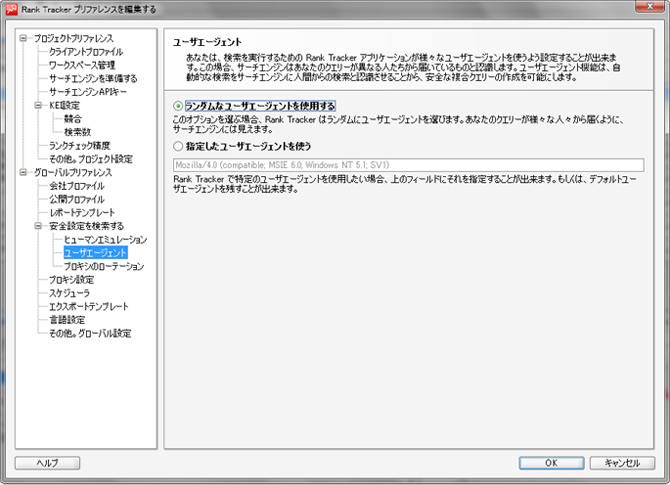670x485 pixels.
Task: Open スケジューラ settings
Action: [x=69, y=293]
